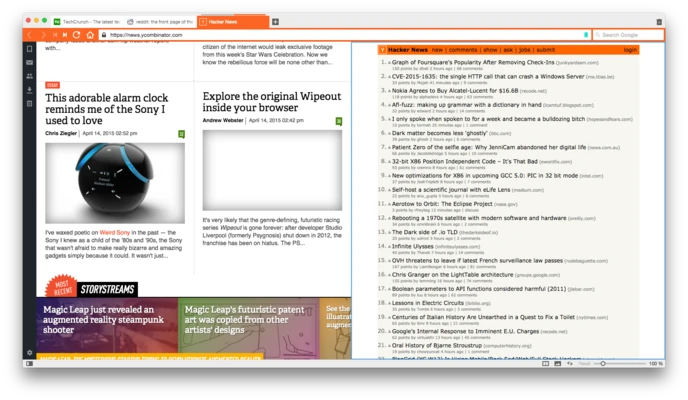Screen dimensions: 688x400
Task: Open 'comments' in Hacker News nav
Action: pos(462,50)
